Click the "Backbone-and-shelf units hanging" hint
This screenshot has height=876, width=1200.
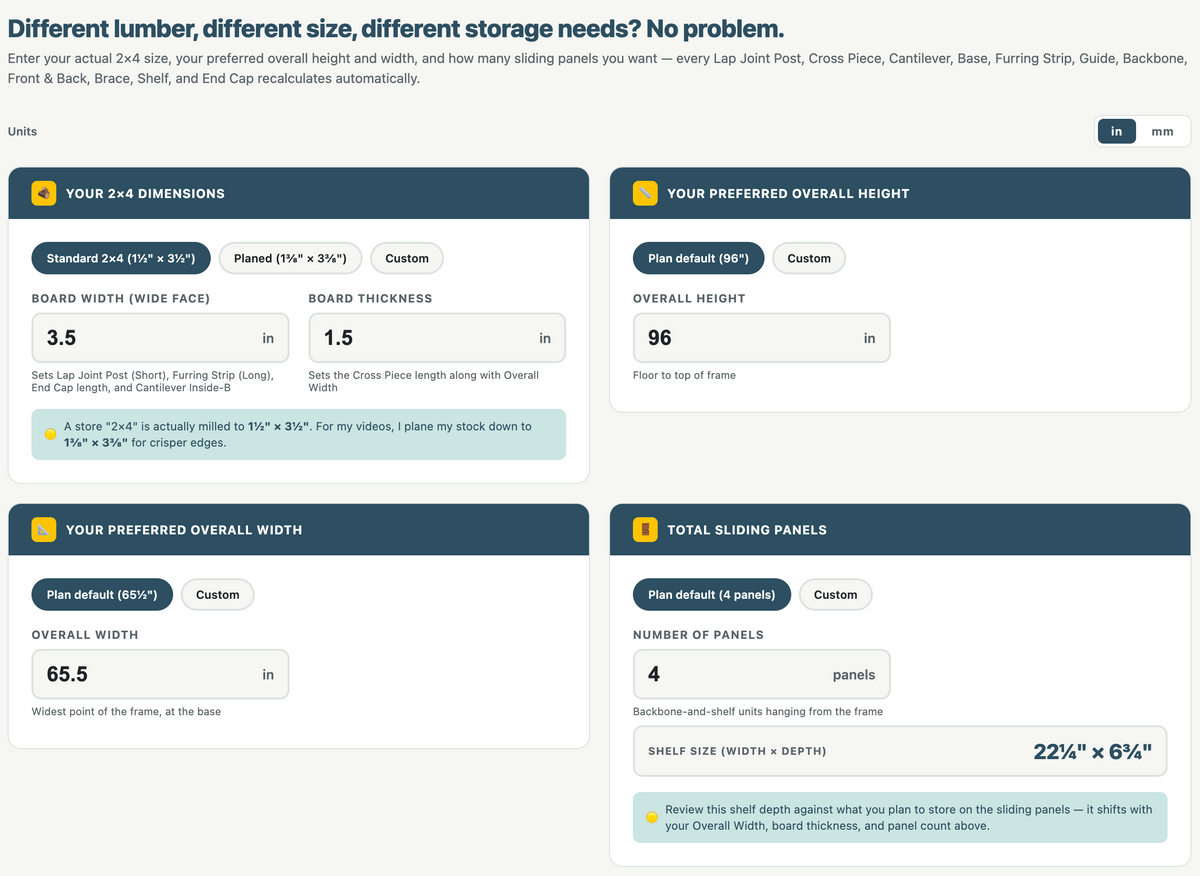(x=758, y=711)
